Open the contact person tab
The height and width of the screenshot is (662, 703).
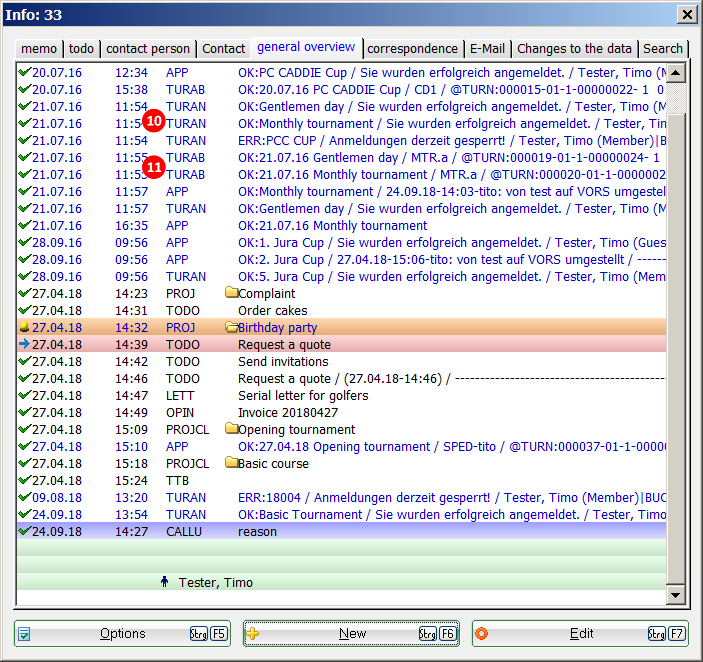[x=147, y=49]
